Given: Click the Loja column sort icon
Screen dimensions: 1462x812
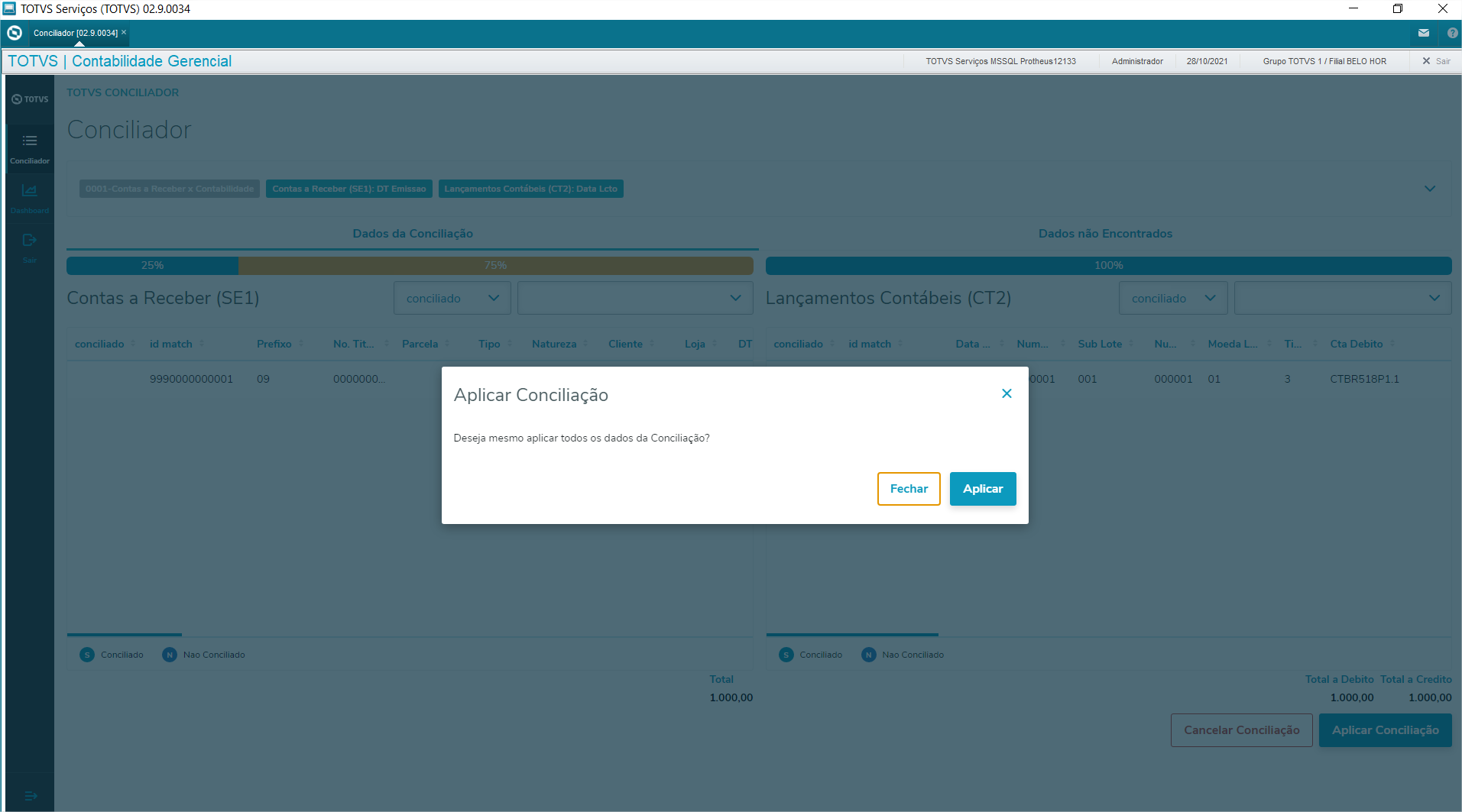Looking at the screenshot, I should (x=715, y=344).
